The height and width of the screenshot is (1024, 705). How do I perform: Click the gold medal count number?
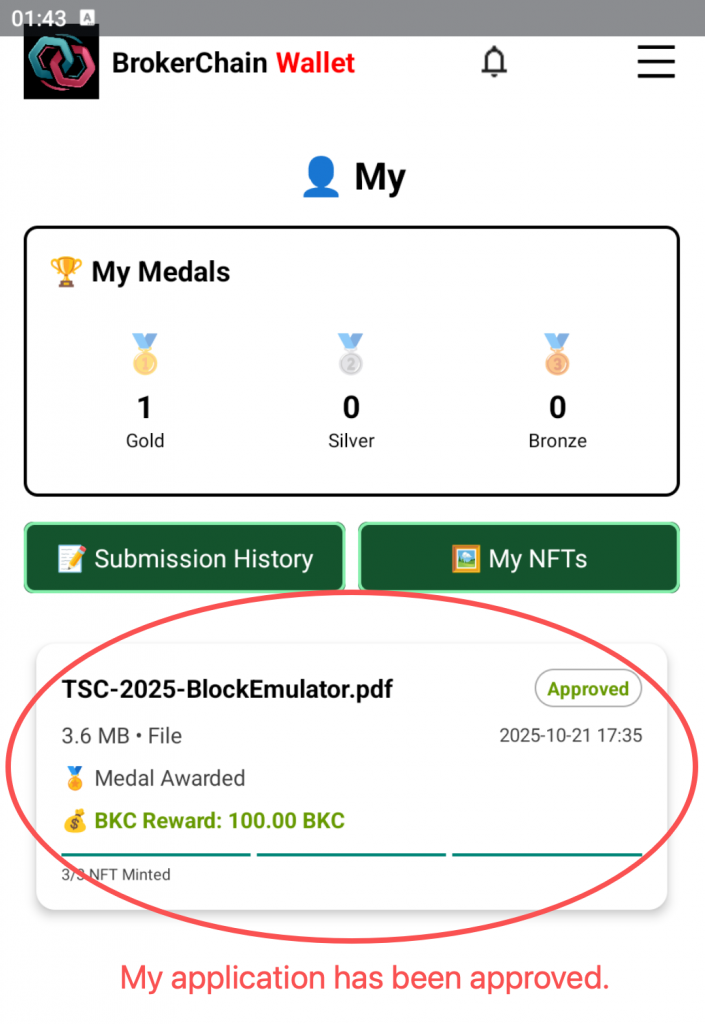click(145, 407)
